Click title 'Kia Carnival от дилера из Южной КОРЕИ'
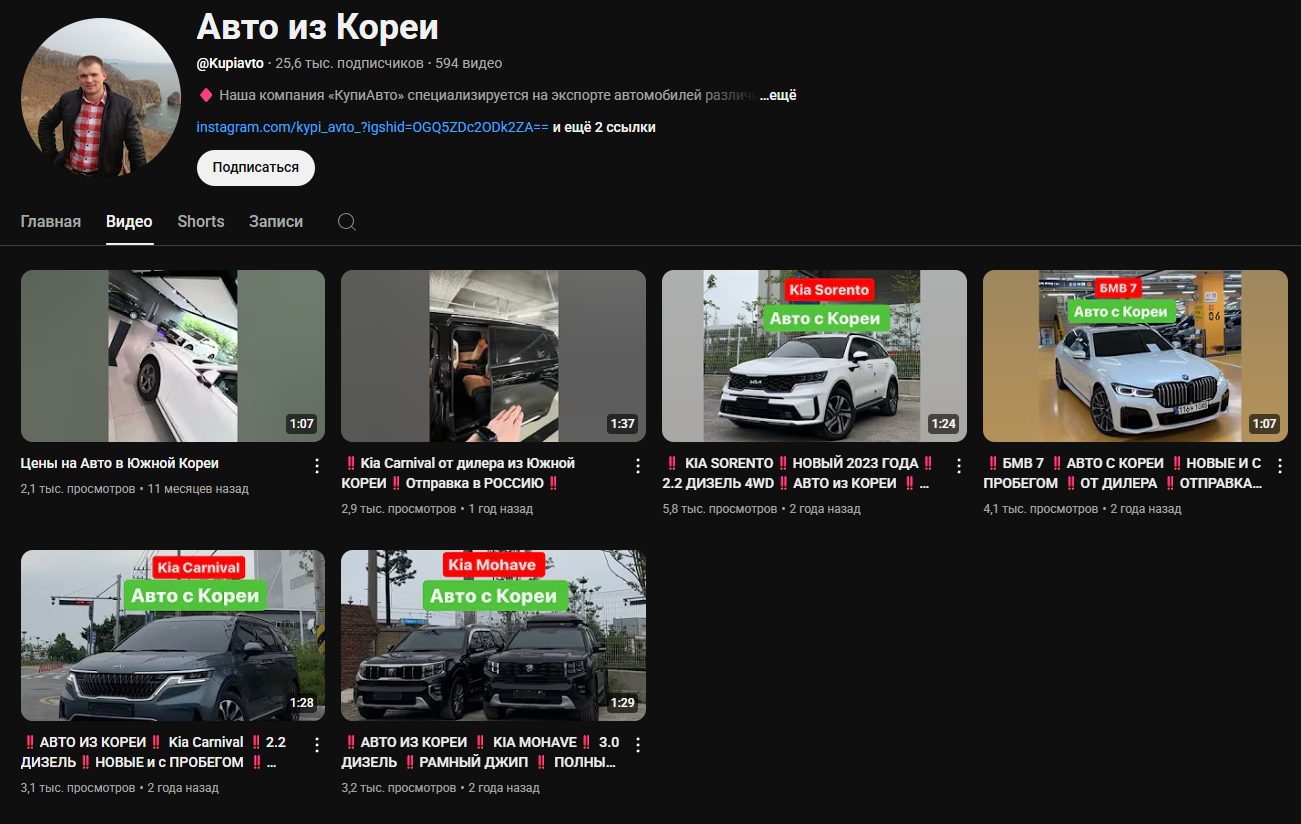The image size is (1301, 824). pos(460,474)
